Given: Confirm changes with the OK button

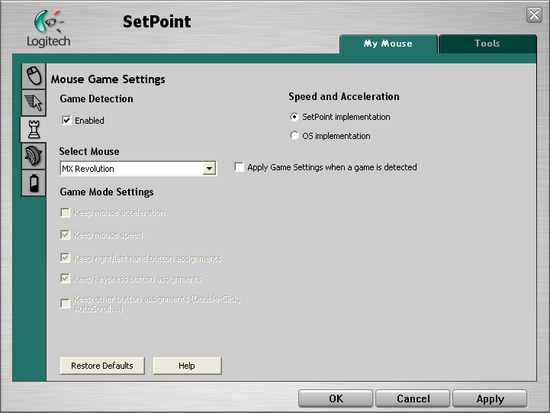Looking at the screenshot, I should [x=336, y=399].
